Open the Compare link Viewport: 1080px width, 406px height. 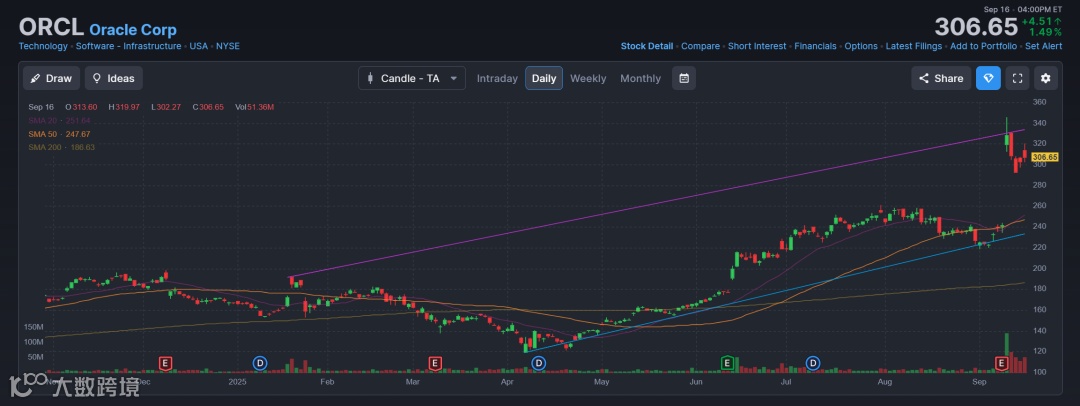click(x=700, y=46)
